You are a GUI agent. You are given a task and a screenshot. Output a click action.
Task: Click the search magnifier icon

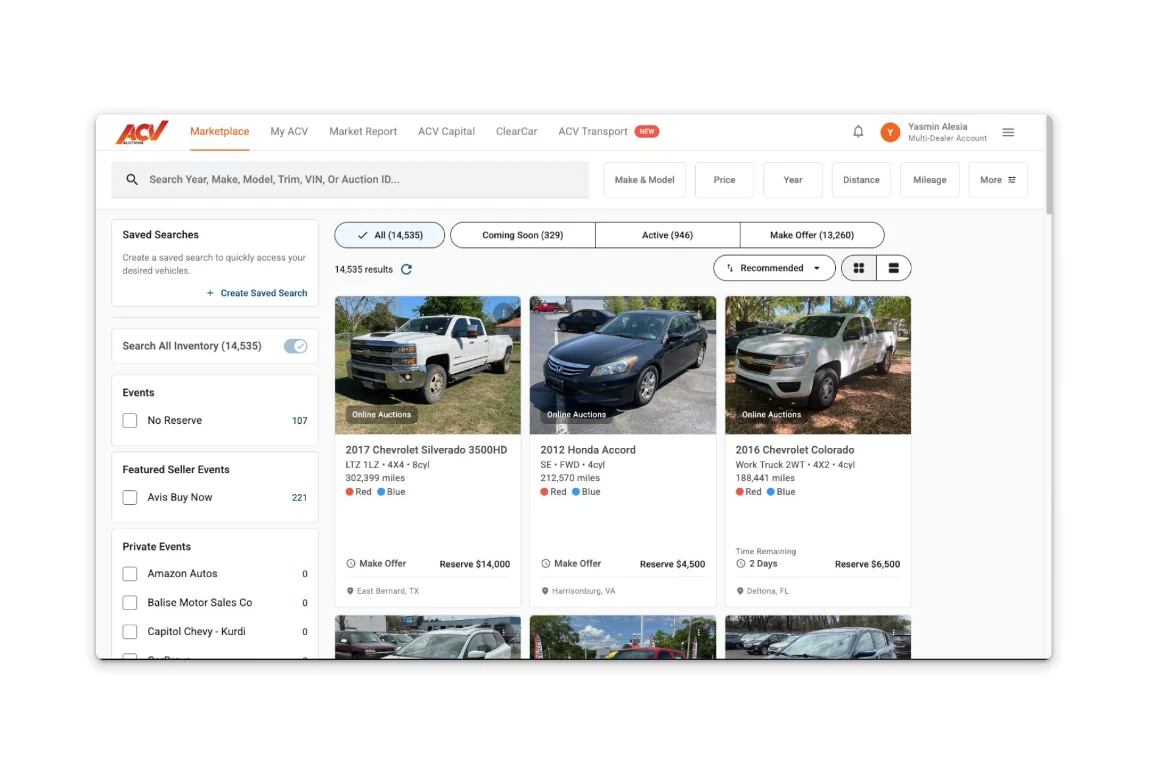[132, 179]
